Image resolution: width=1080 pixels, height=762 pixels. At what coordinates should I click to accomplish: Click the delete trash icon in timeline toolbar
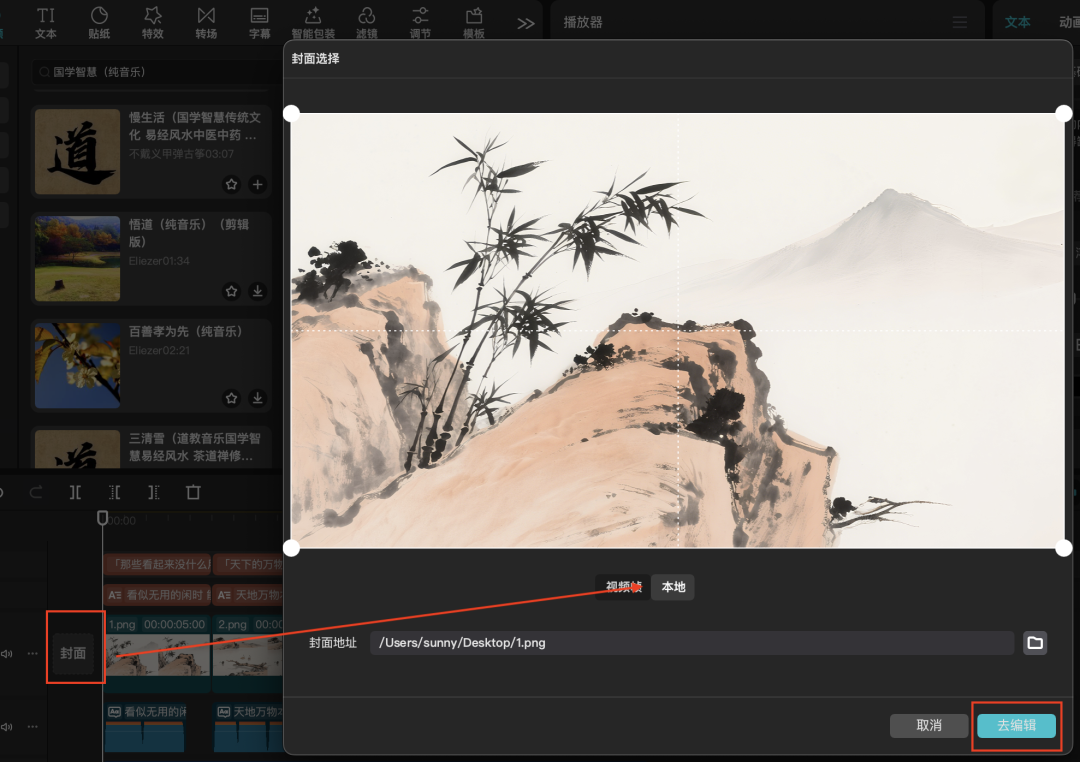193,492
